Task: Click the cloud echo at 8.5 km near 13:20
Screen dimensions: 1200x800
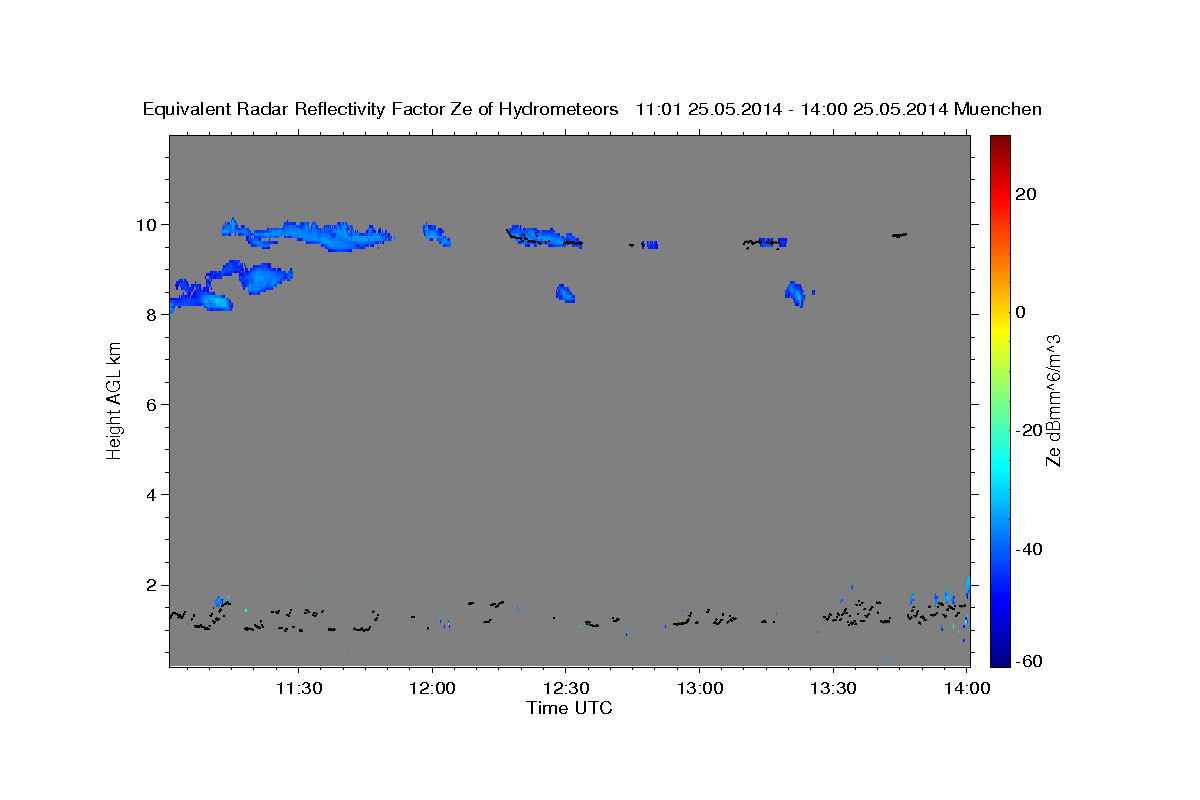Action: 796,294
